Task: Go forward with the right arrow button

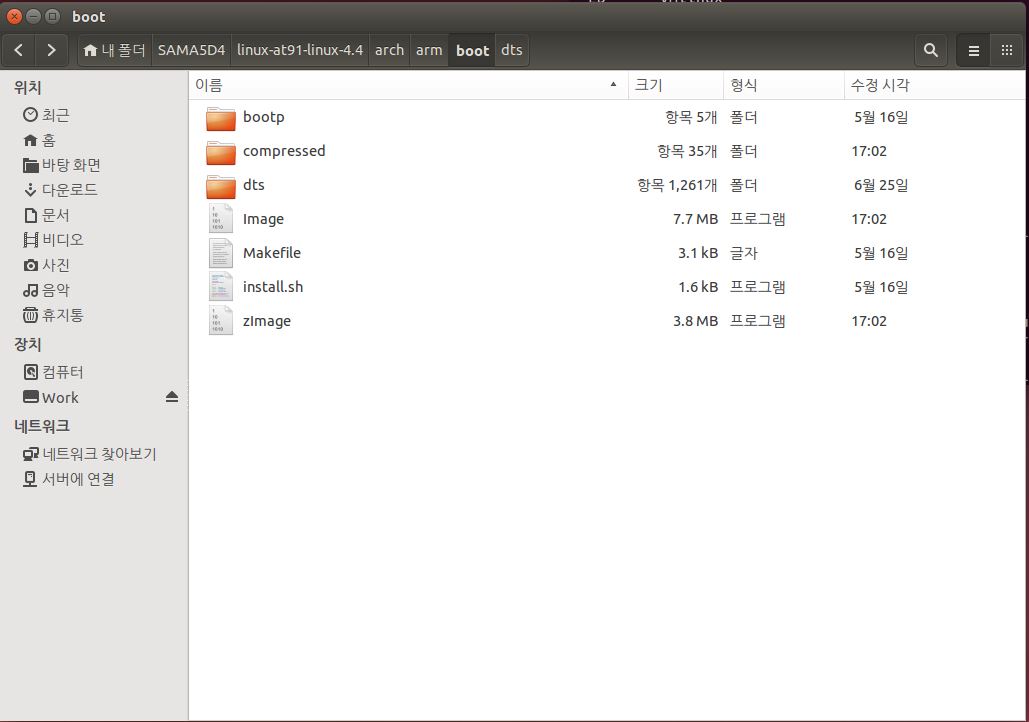Action: tap(51, 50)
